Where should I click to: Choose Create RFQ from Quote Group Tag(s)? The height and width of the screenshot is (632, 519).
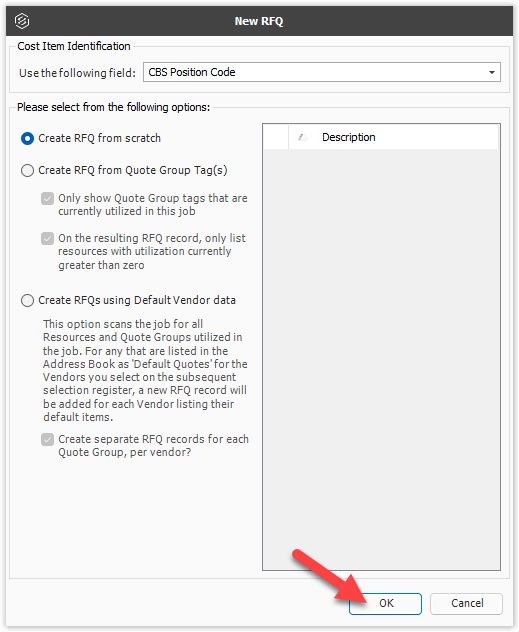(27, 170)
